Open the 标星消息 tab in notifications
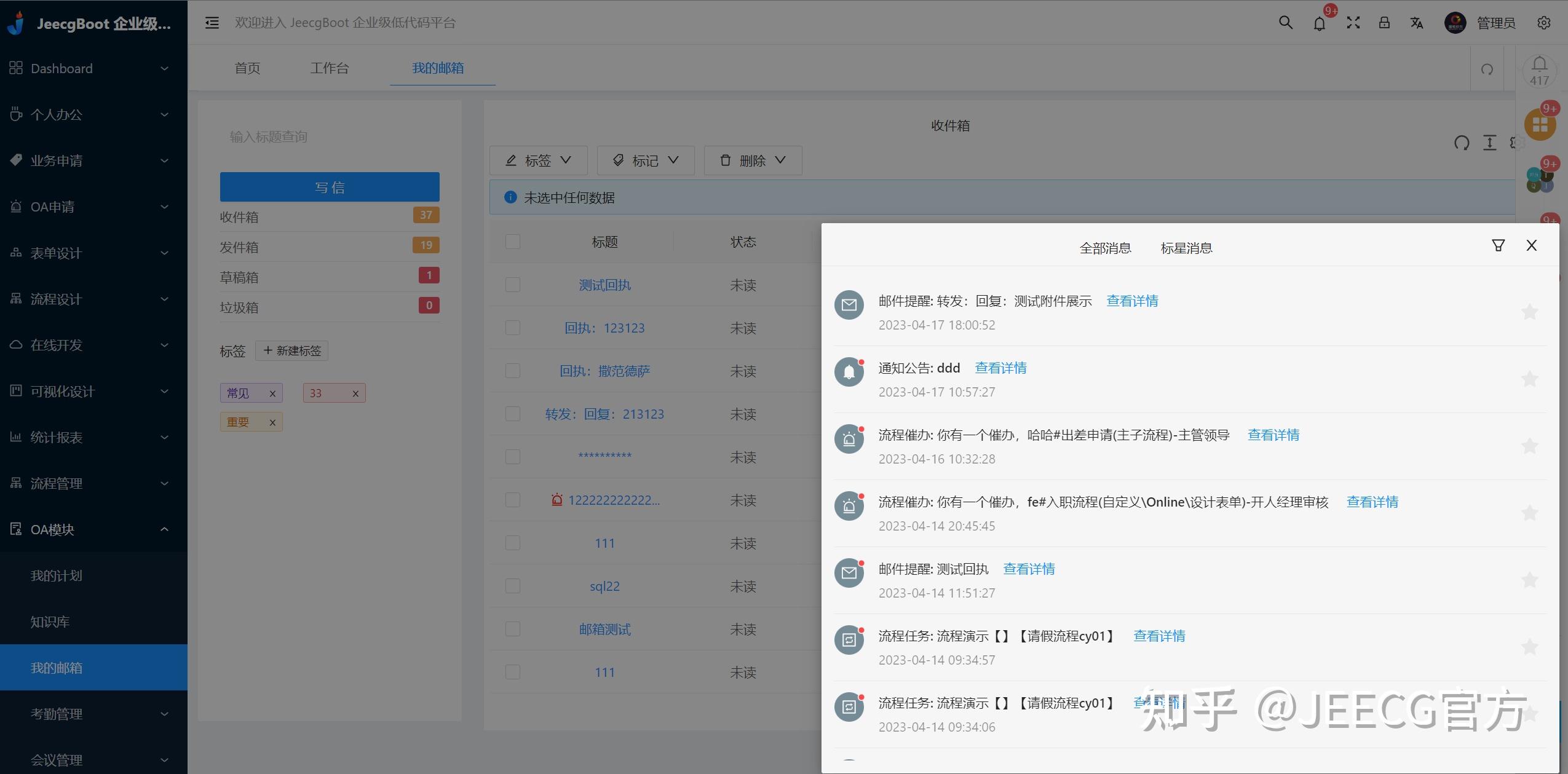This screenshot has width=1568, height=774. click(1186, 247)
